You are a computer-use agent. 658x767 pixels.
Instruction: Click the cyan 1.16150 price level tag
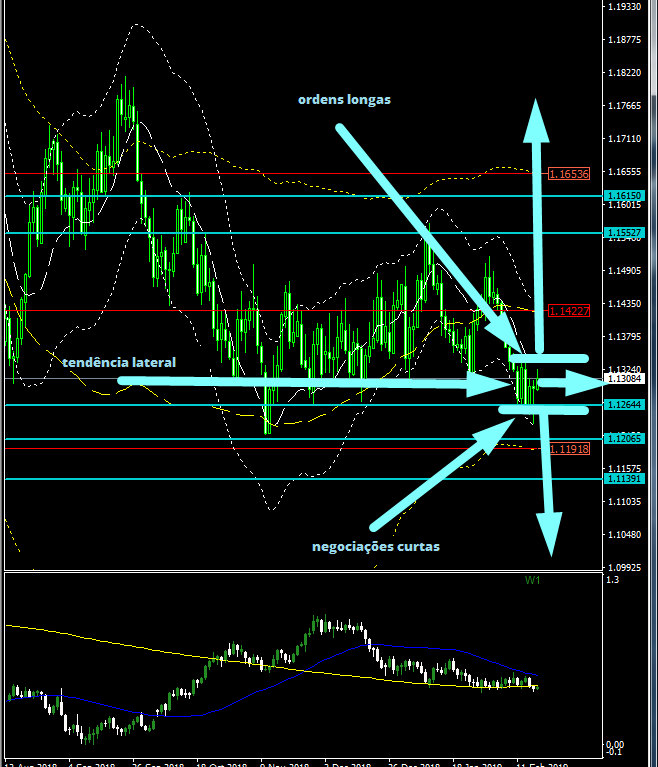[x=624, y=196]
